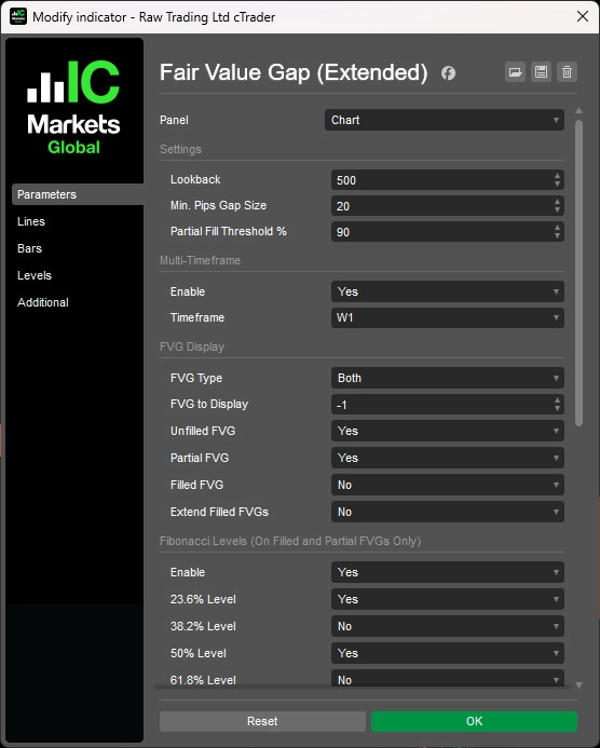
Task: Click the Facebook icon beside indicator title
Action: (x=449, y=73)
